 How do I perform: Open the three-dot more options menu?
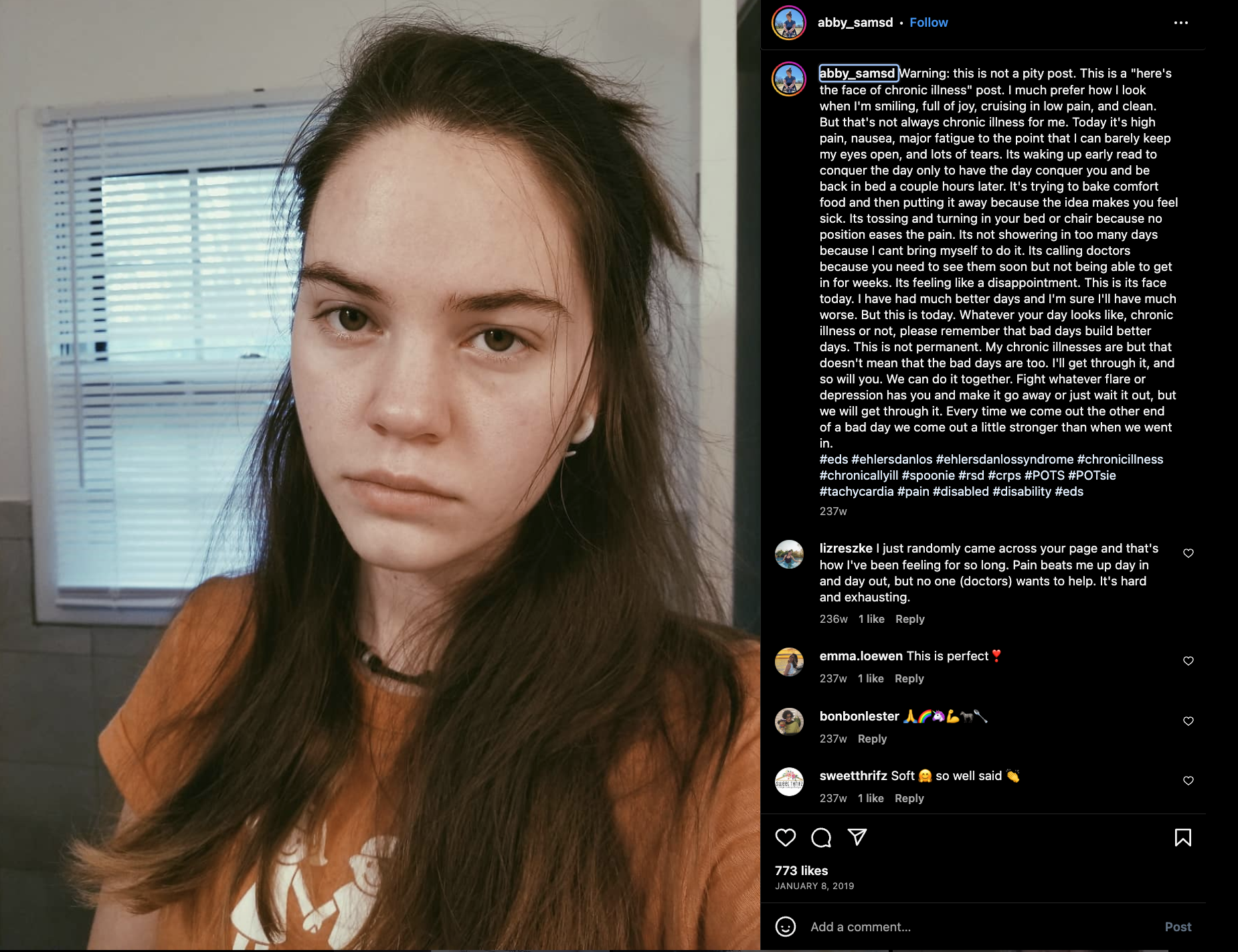point(1181,23)
